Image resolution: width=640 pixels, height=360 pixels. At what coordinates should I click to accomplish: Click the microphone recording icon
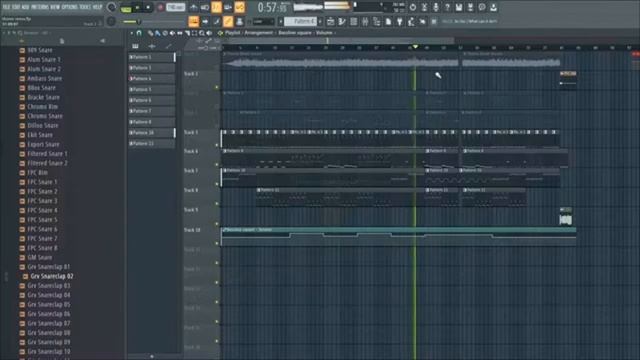pos(436,7)
